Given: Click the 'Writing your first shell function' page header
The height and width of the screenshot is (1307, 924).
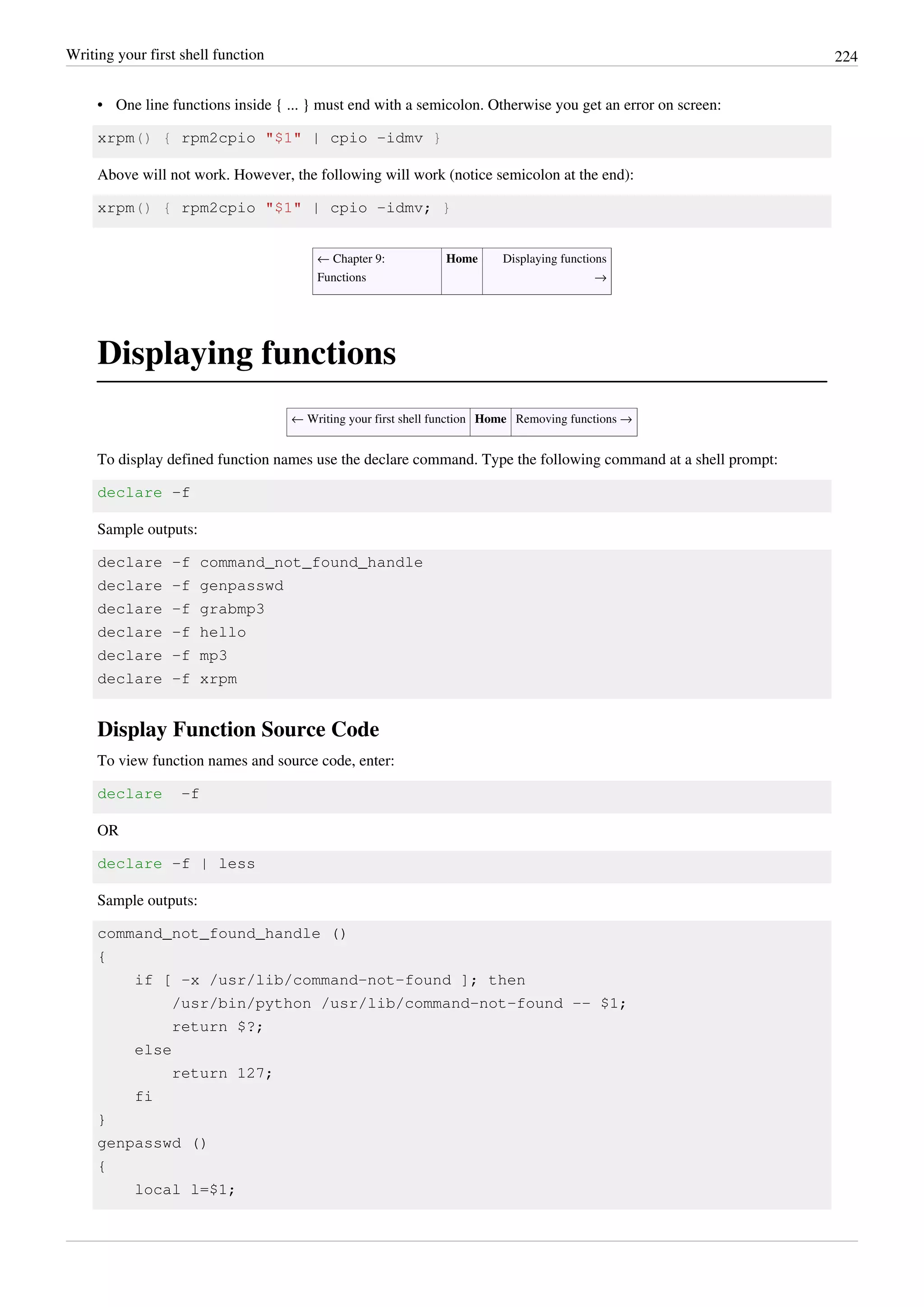Looking at the screenshot, I should pos(165,55).
